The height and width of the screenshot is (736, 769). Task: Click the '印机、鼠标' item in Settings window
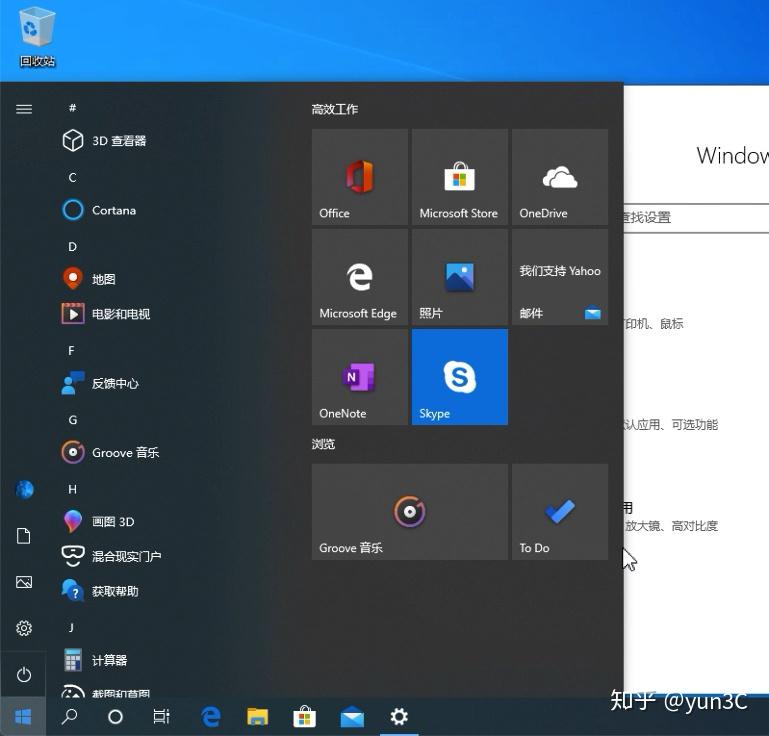(x=654, y=324)
